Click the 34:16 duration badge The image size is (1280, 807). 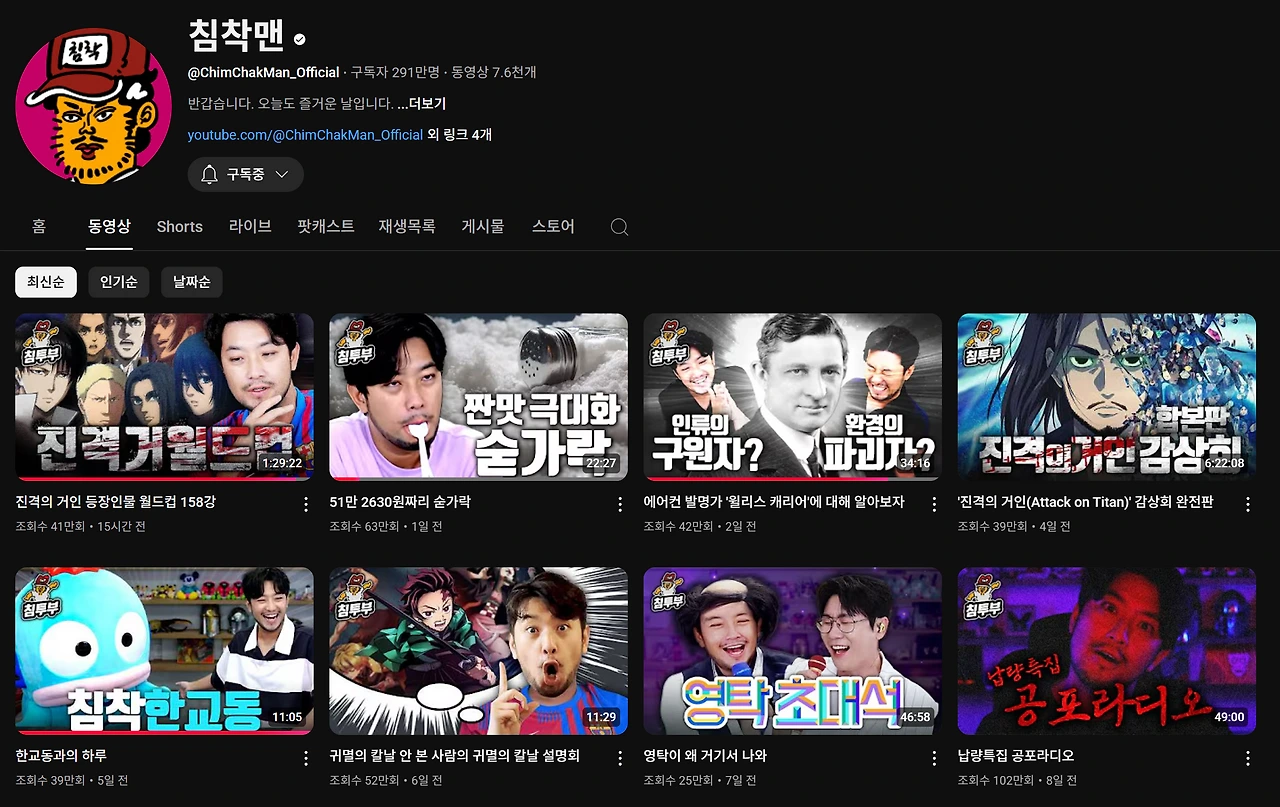coord(915,463)
